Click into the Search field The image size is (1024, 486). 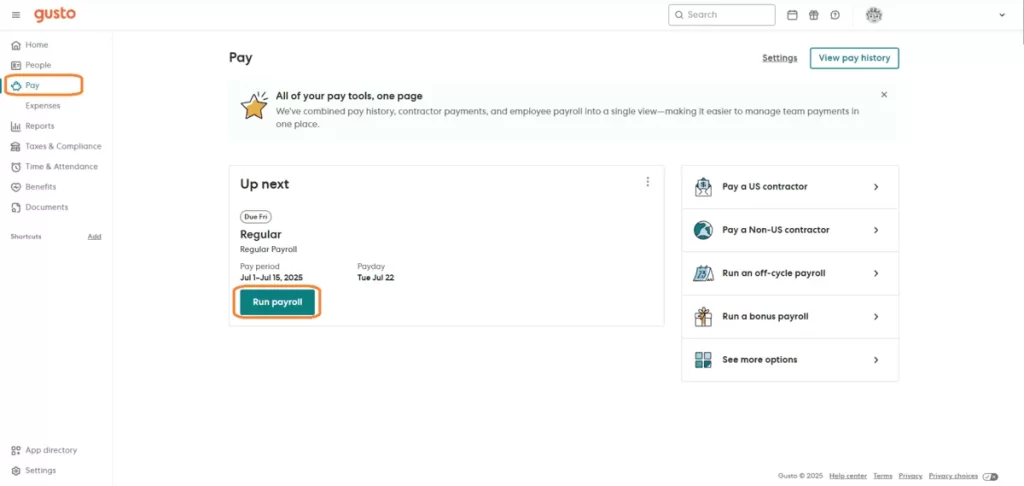[x=722, y=14]
